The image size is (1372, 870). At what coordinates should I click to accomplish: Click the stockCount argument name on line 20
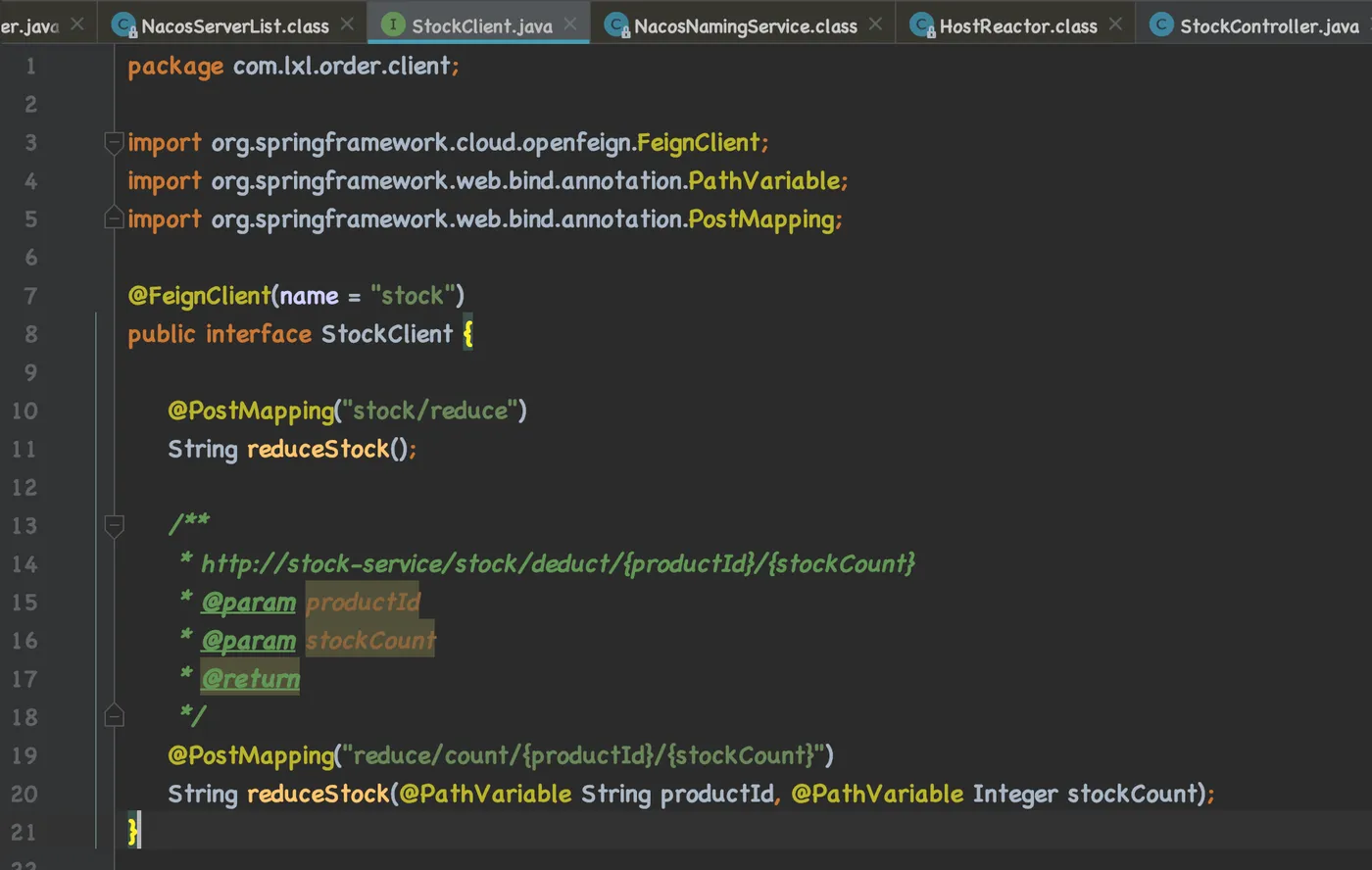pos(1134,794)
